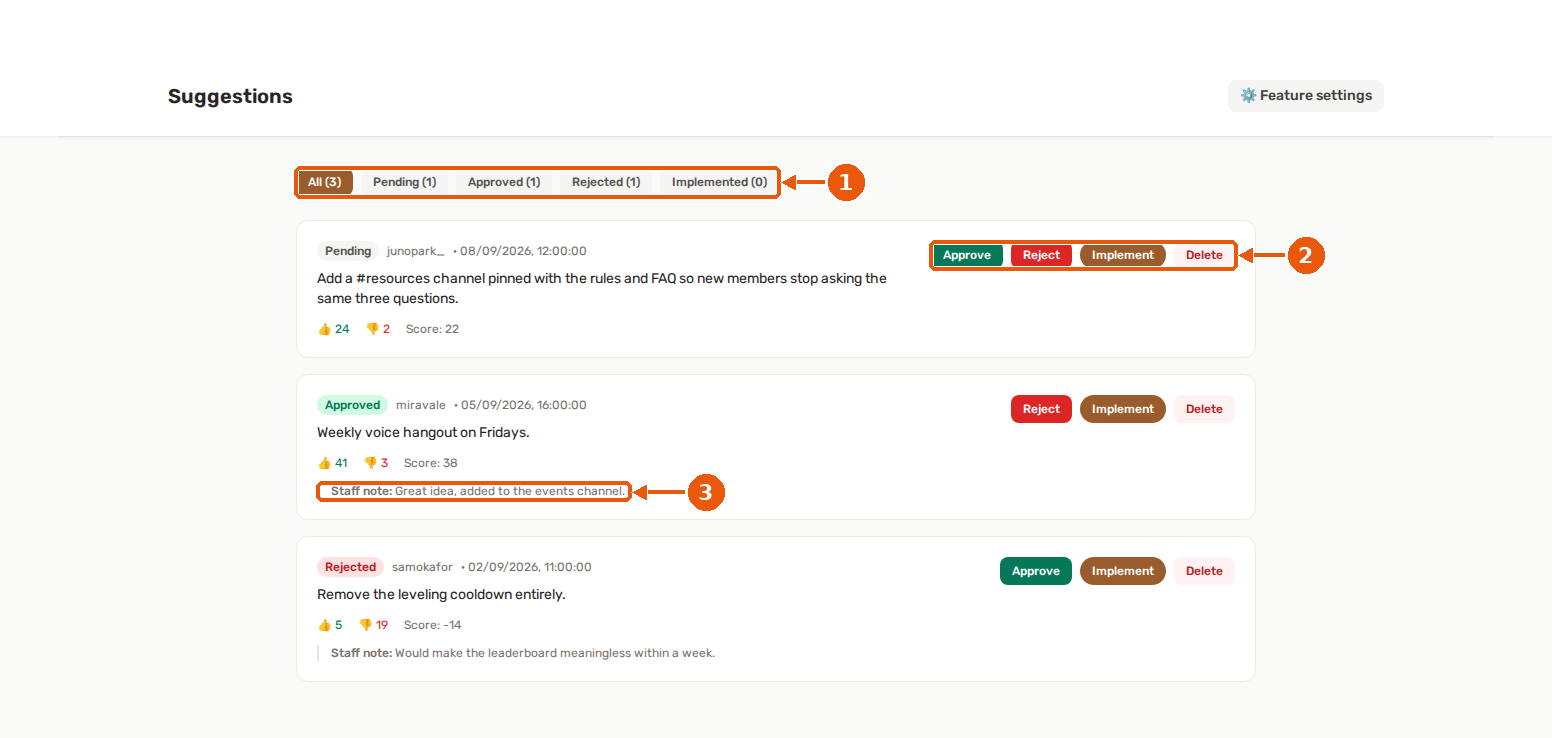Viewport: 1552px width, 738px height.
Task: Implement the weekly voice hangout suggestion
Action: (1123, 409)
